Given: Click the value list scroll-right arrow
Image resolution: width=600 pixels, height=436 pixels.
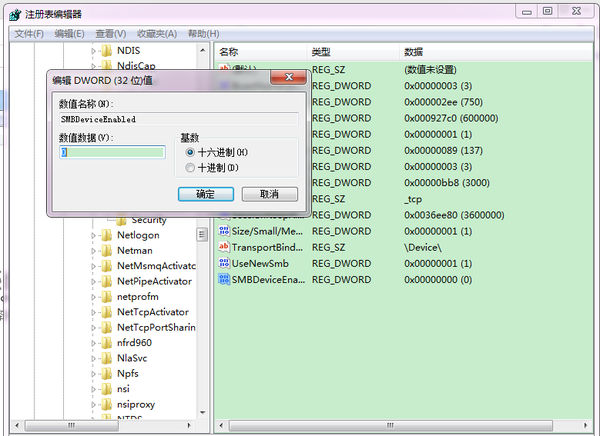Looking at the screenshot, I should (585, 425).
